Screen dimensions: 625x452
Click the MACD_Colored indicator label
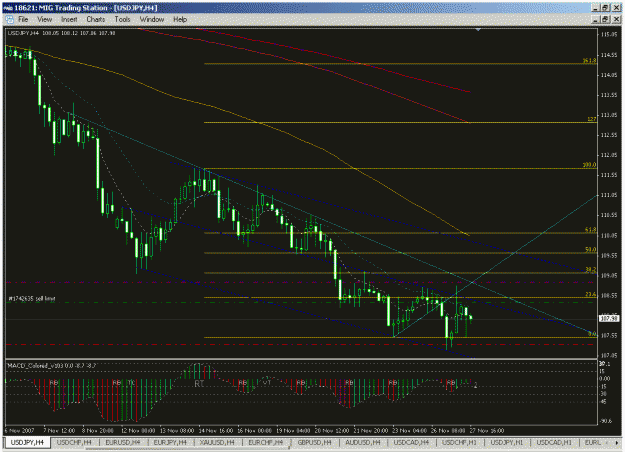pyautogui.click(x=51, y=365)
